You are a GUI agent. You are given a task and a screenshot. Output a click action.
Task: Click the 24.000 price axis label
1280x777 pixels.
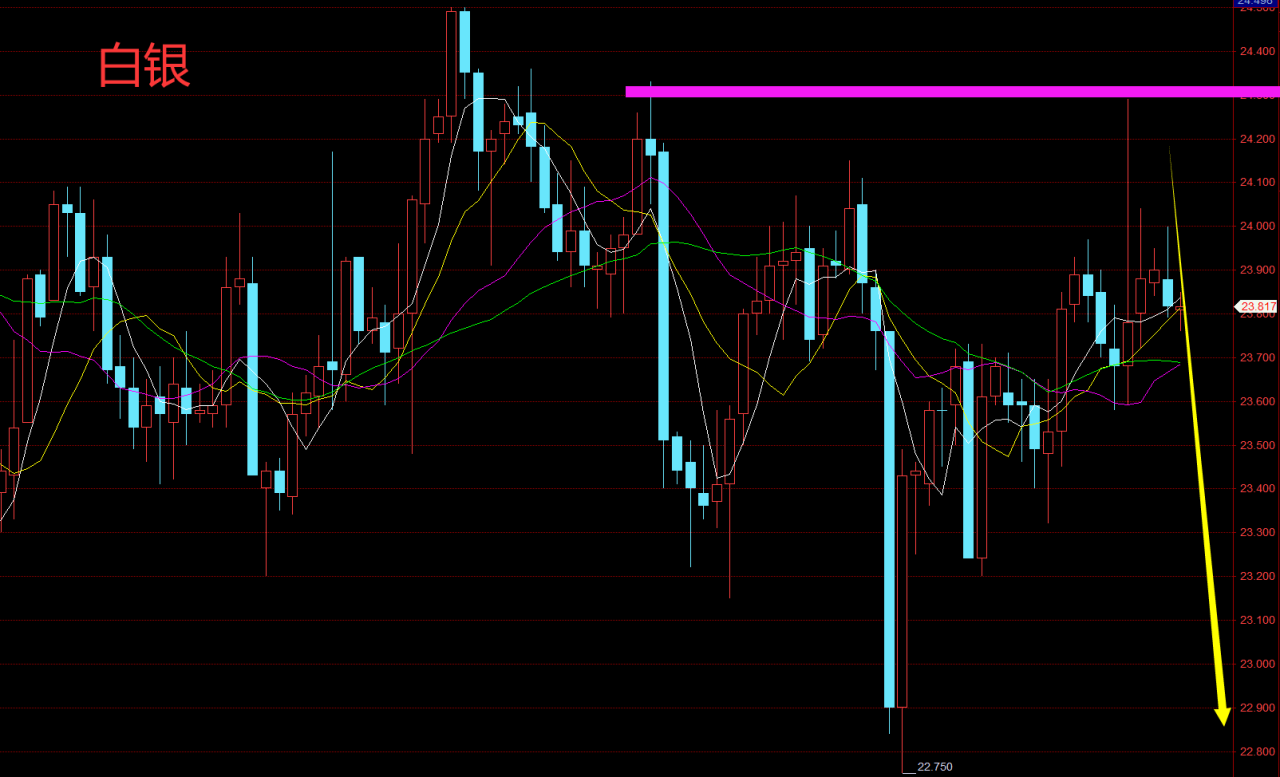tap(1258, 227)
